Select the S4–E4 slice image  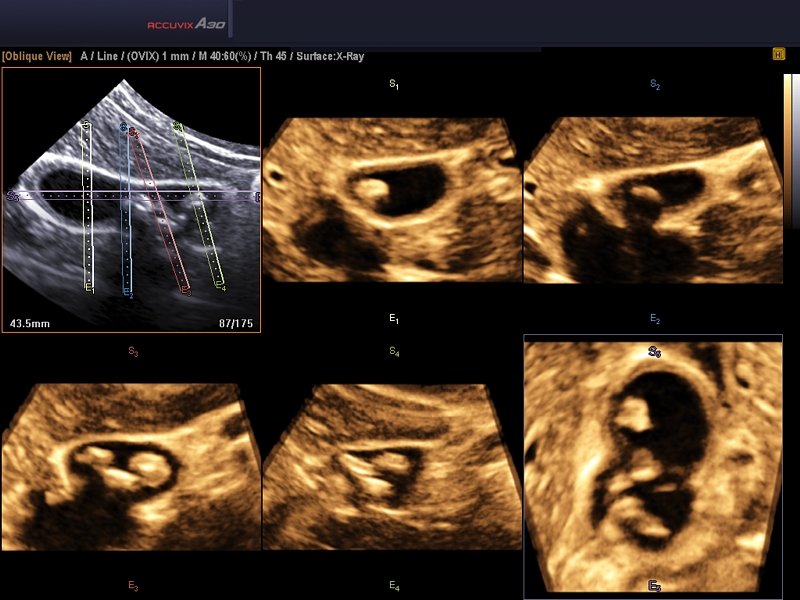(x=392, y=467)
